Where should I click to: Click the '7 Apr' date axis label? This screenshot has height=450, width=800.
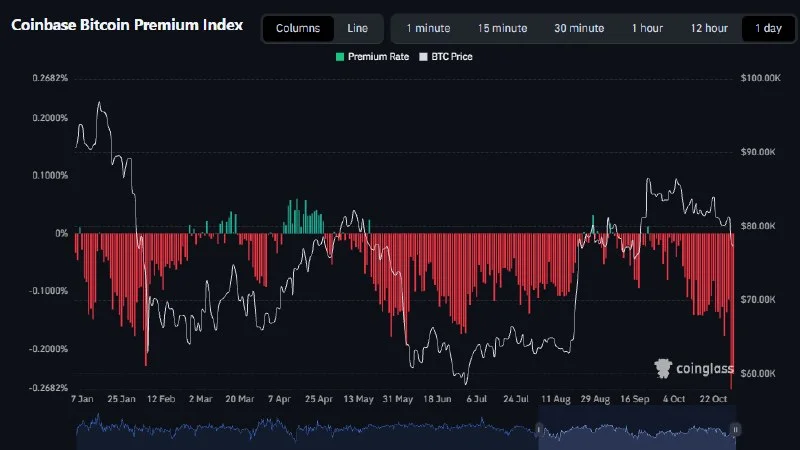279,398
